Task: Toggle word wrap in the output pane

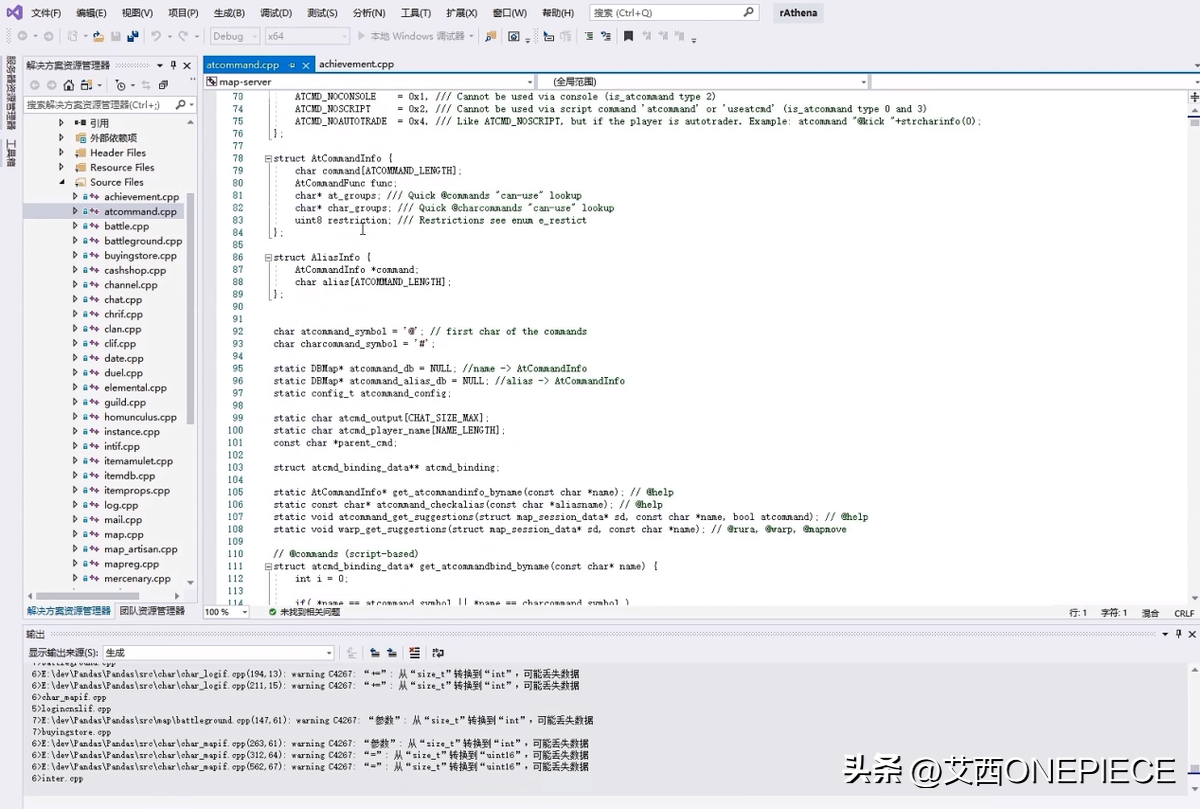Action: pyautogui.click(x=438, y=652)
